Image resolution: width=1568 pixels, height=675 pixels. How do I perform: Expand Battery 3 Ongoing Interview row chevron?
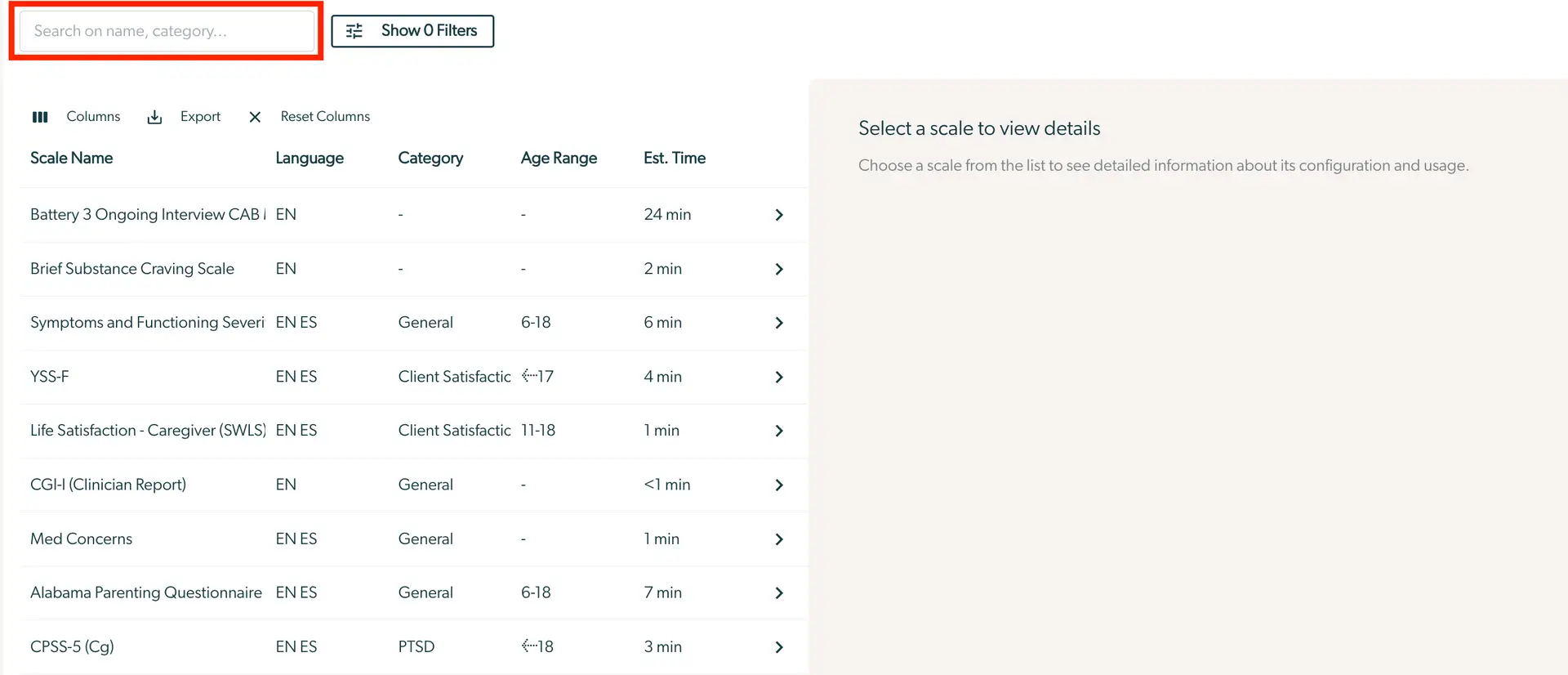tap(779, 215)
